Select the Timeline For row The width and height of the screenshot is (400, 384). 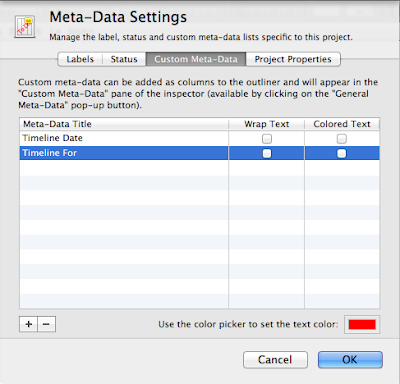click(199, 153)
